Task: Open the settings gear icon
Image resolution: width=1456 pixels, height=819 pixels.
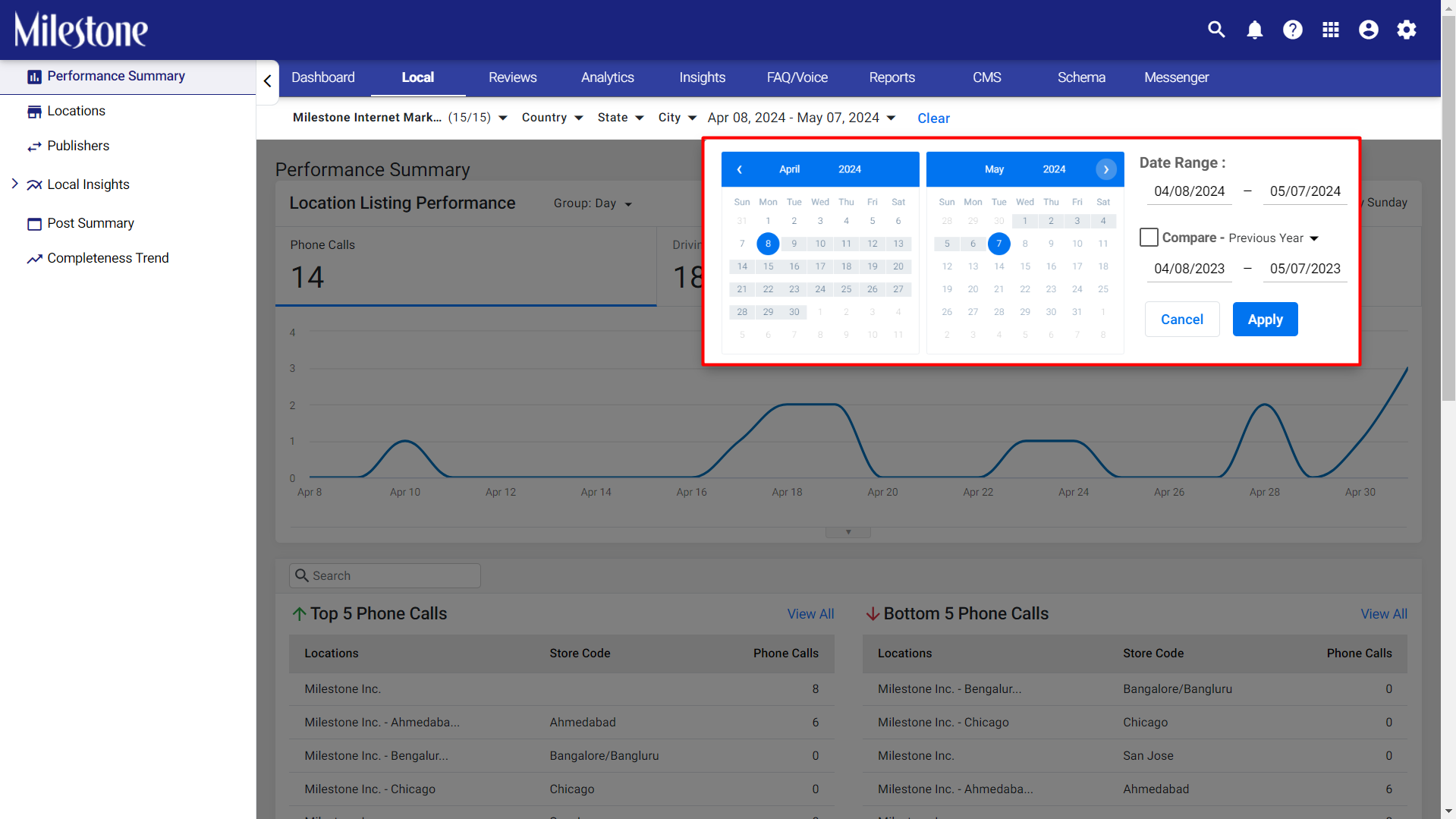Action: click(1407, 30)
